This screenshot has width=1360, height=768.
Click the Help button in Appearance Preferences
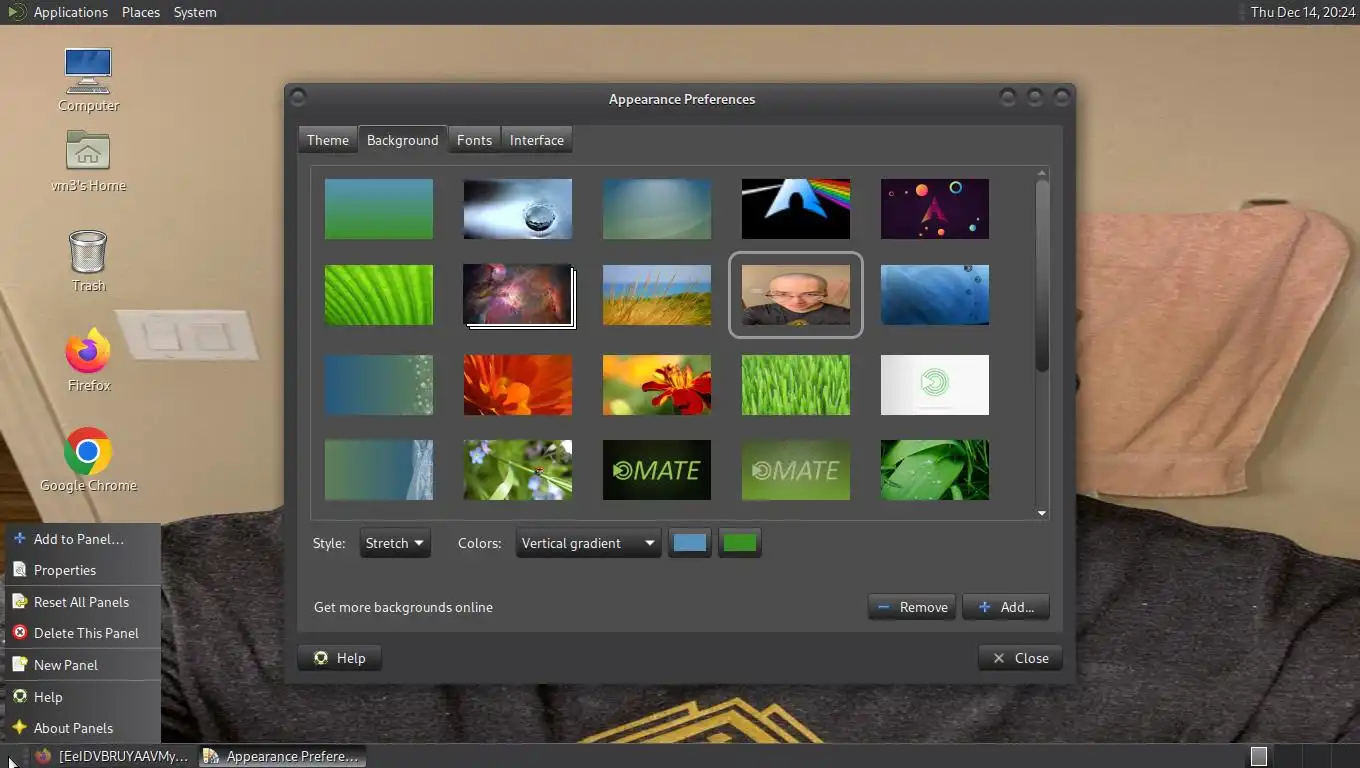click(x=340, y=658)
